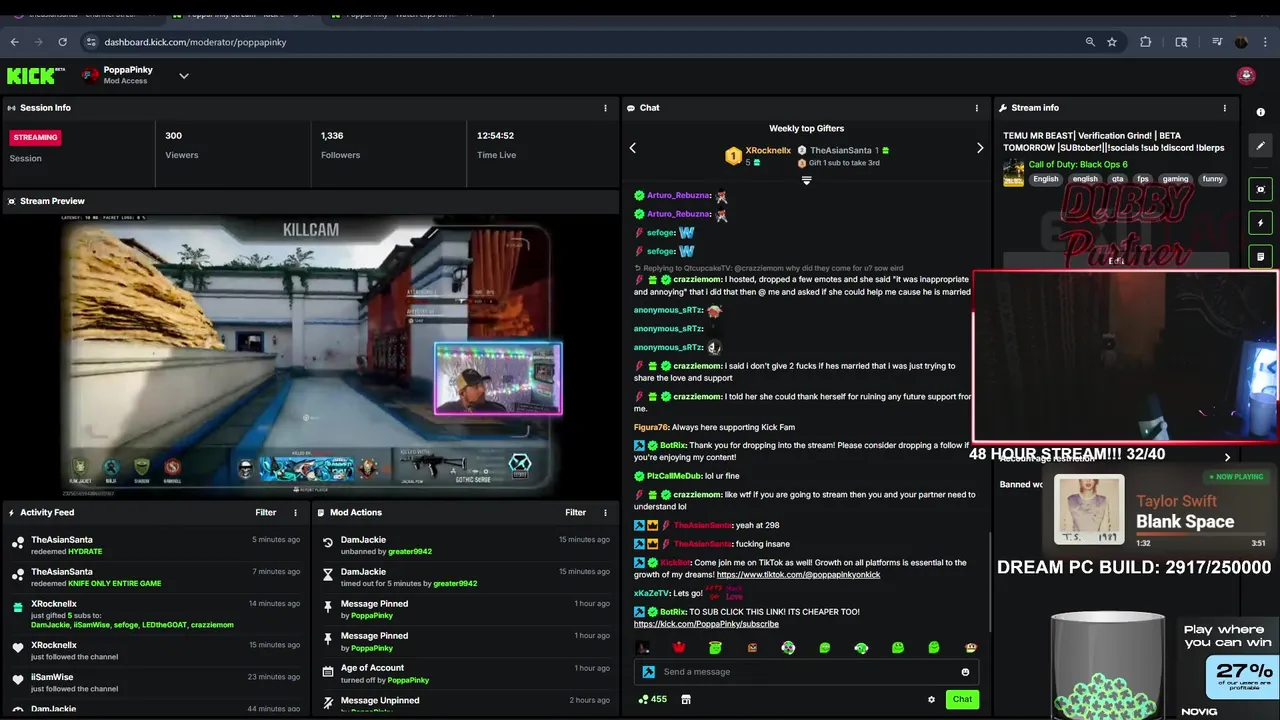Click the green Chat send button
Screen dimensions: 1280x720
[x=962, y=700]
